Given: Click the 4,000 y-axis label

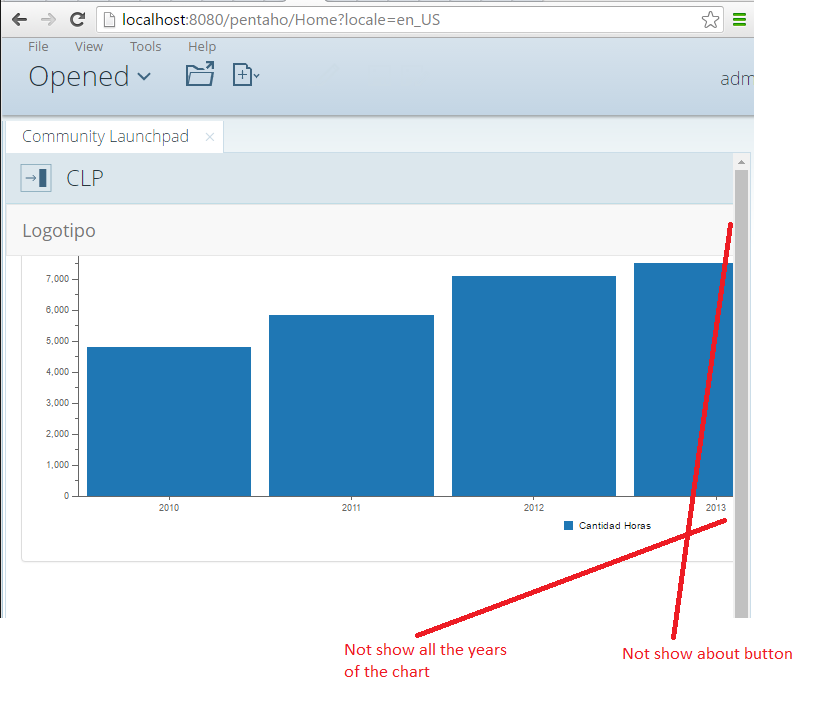Looking at the screenshot, I should coord(57,372).
